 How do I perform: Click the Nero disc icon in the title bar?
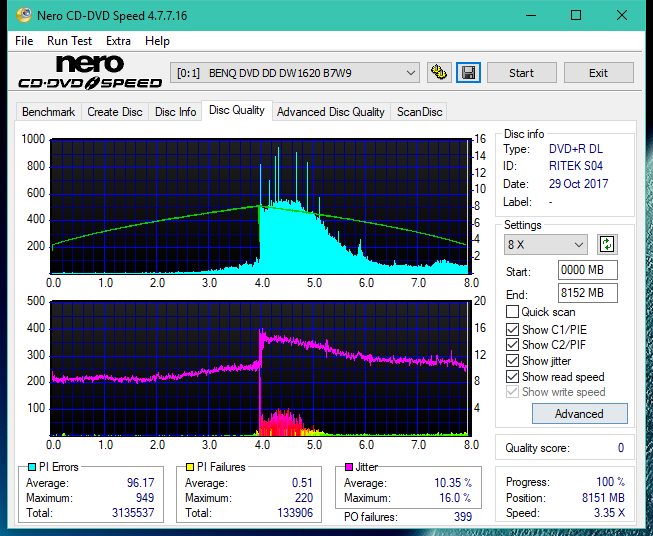pos(24,15)
